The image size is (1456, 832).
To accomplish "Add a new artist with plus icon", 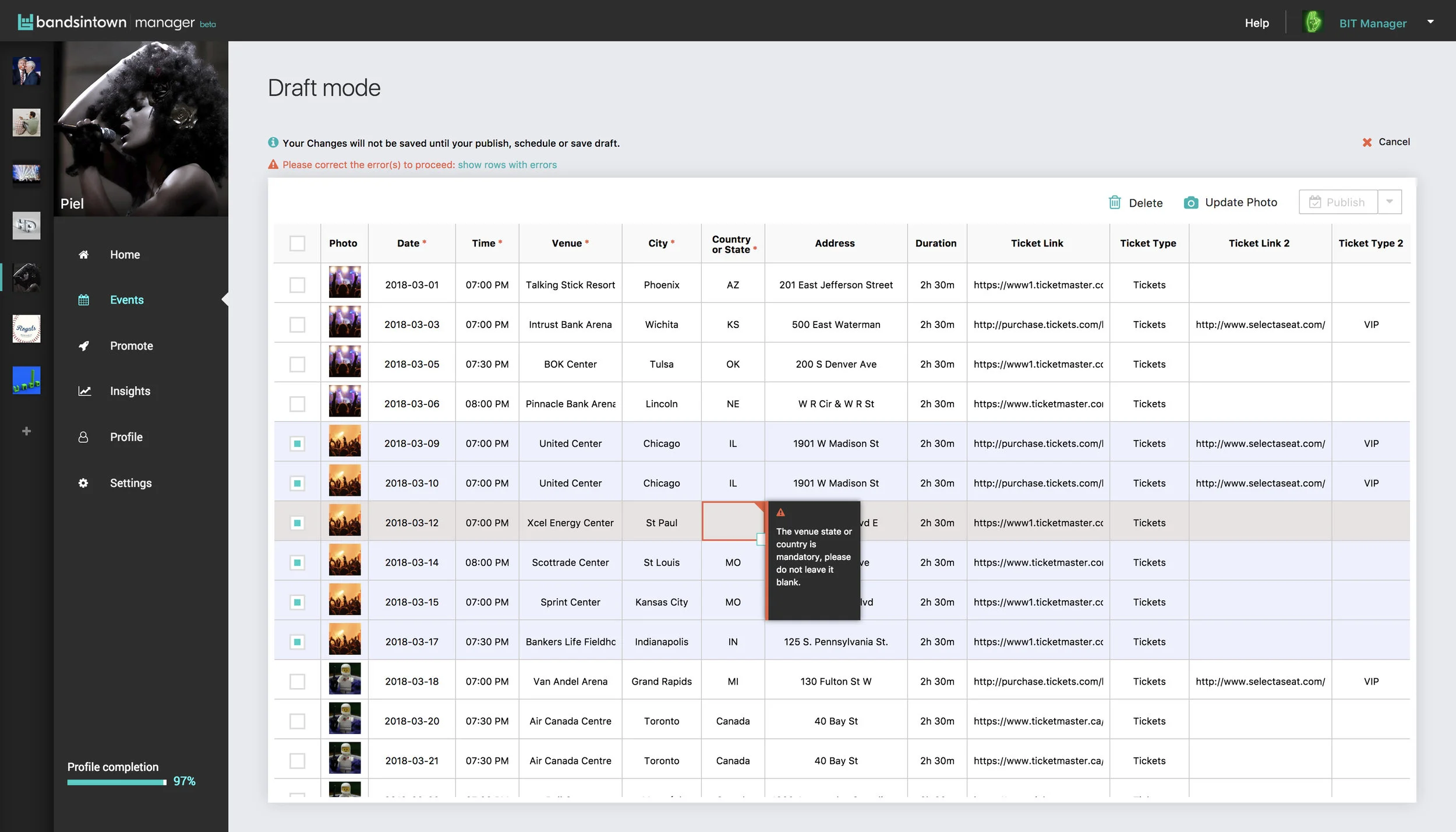I will pos(26,431).
